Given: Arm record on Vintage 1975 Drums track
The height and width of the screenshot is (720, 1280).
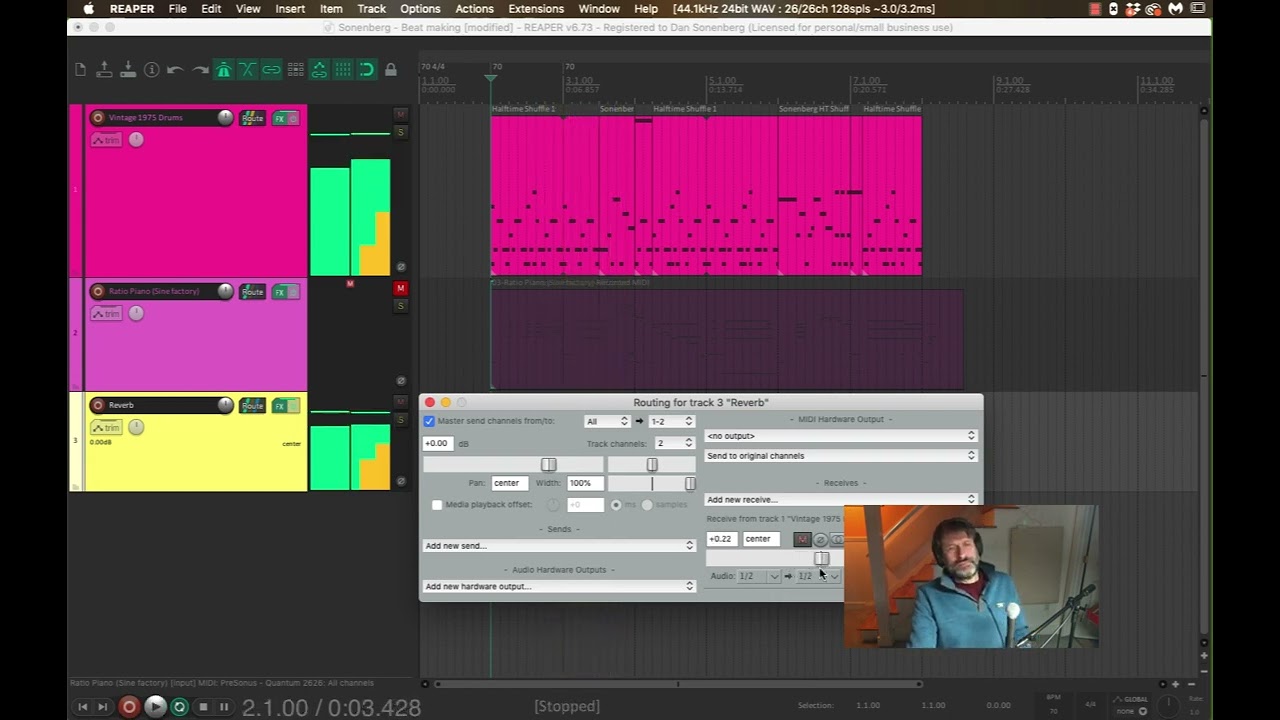Looking at the screenshot, I should point(98,118).
